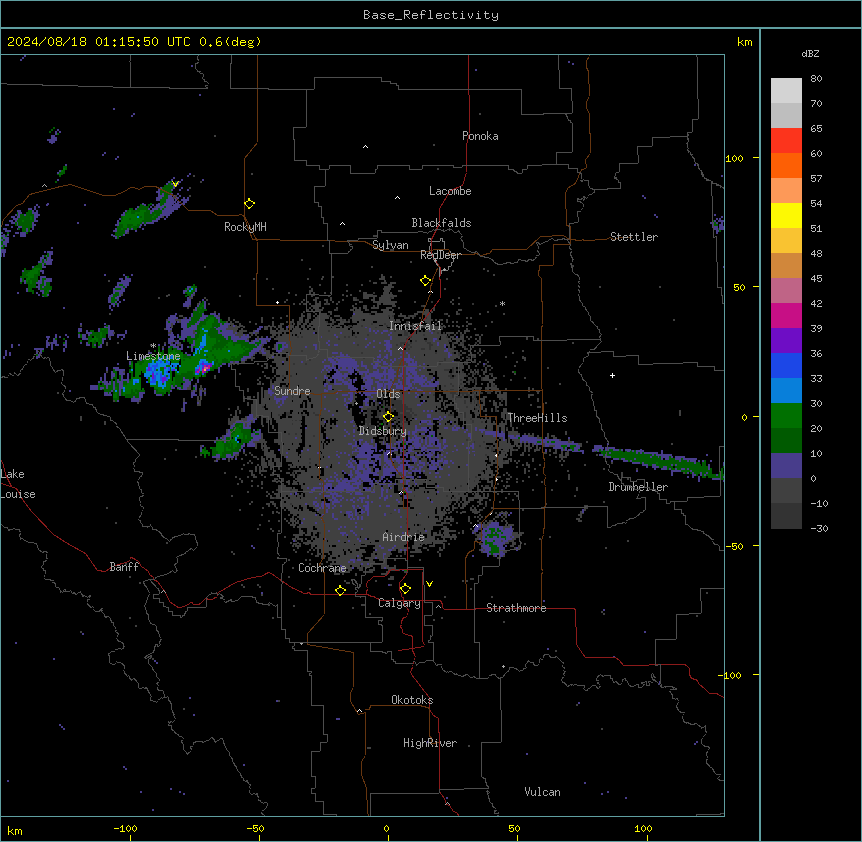This screenshot has width=862, height=842.
Task: Click the Strathmore city label
Action: (x=516, y=608)
